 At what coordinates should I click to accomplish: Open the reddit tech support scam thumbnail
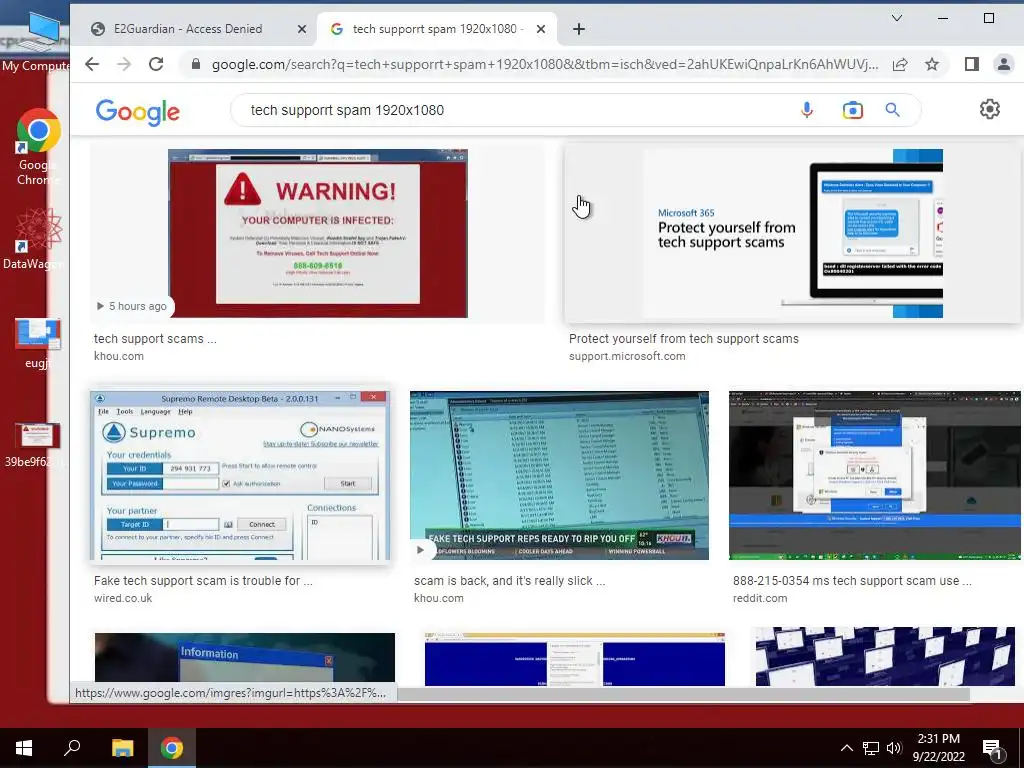point(874,475)
